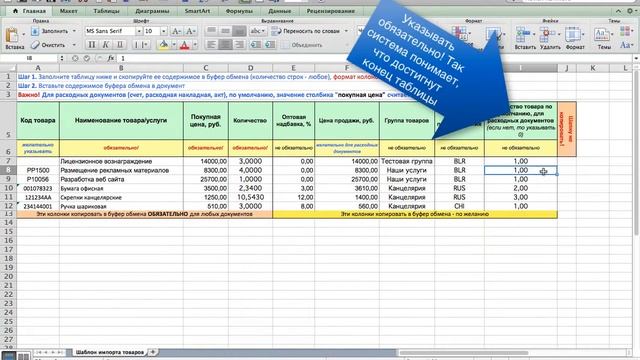640x360 pixels.
Task: Expand the Переносить по словам options arrow
Action: [347, 31]
